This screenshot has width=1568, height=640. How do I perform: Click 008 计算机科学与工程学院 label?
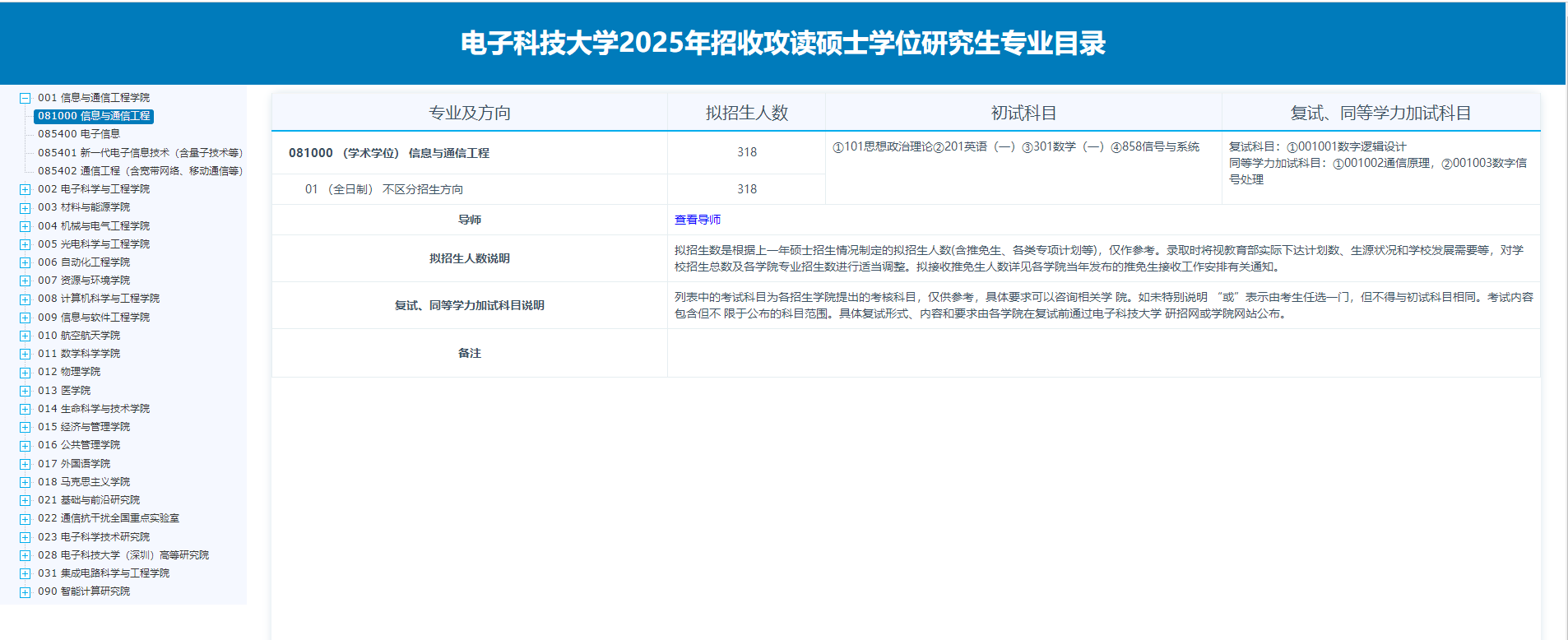tap(99, 299)
